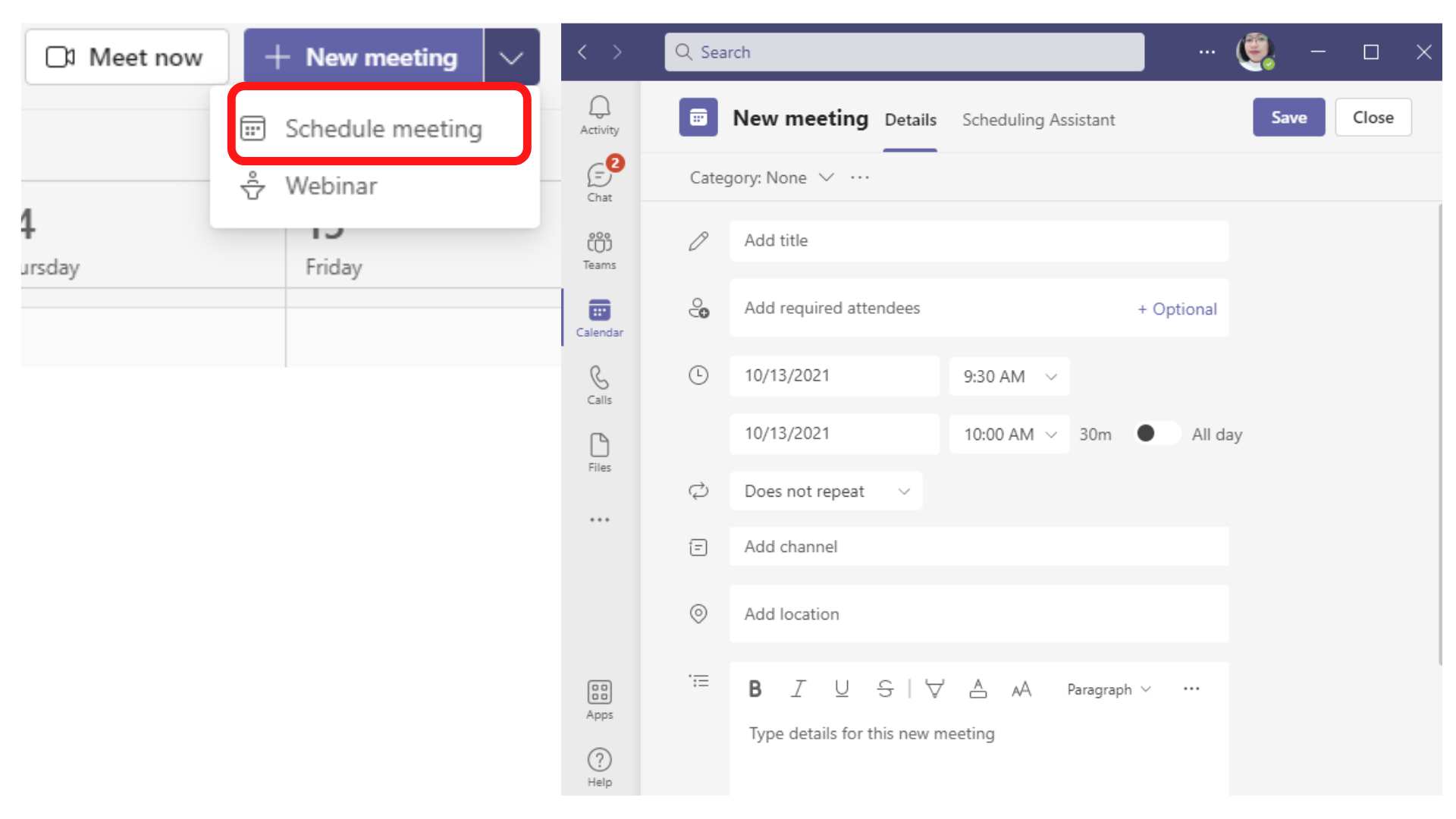Open the 9:30 AM start time dropdown
1456x819 pixels.
pyautogui.click(x=1009, y=377)
